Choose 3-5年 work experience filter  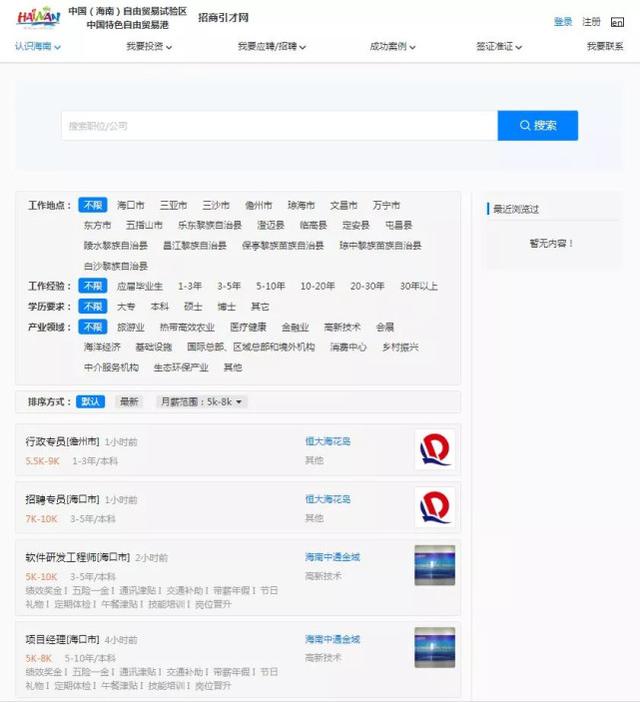(229, 286)
